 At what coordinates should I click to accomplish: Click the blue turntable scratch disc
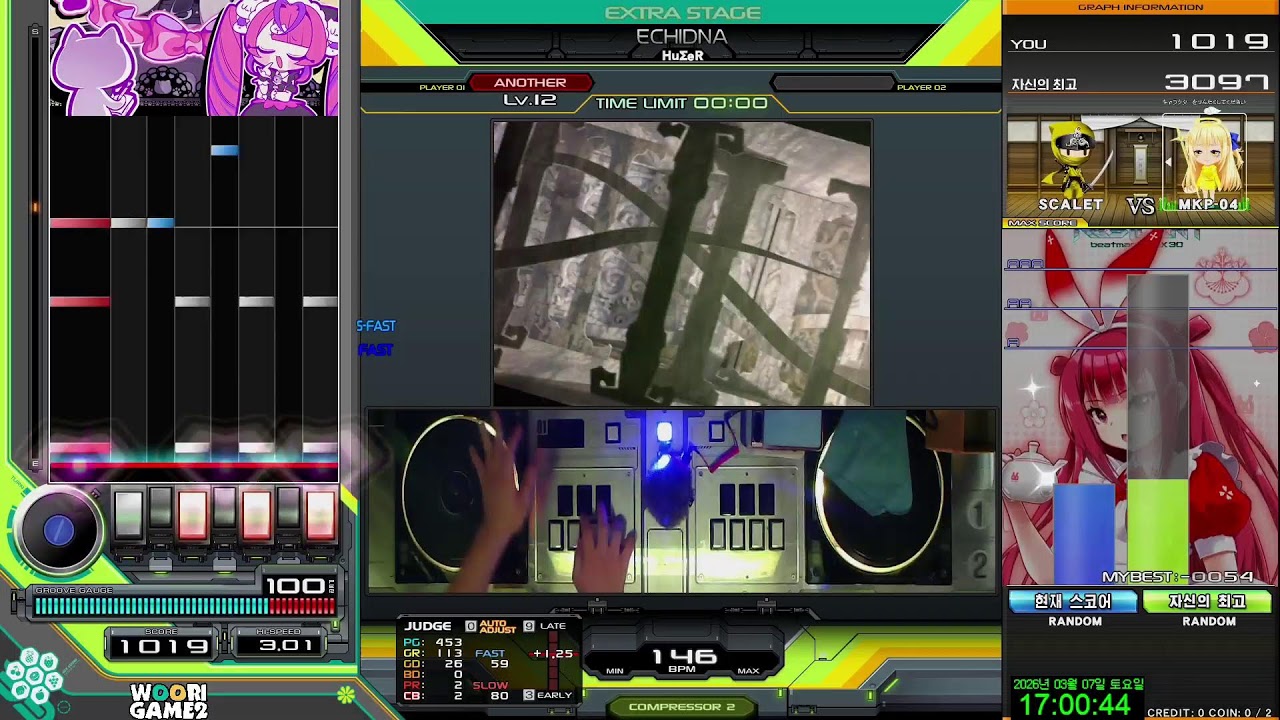click(59, 531)
